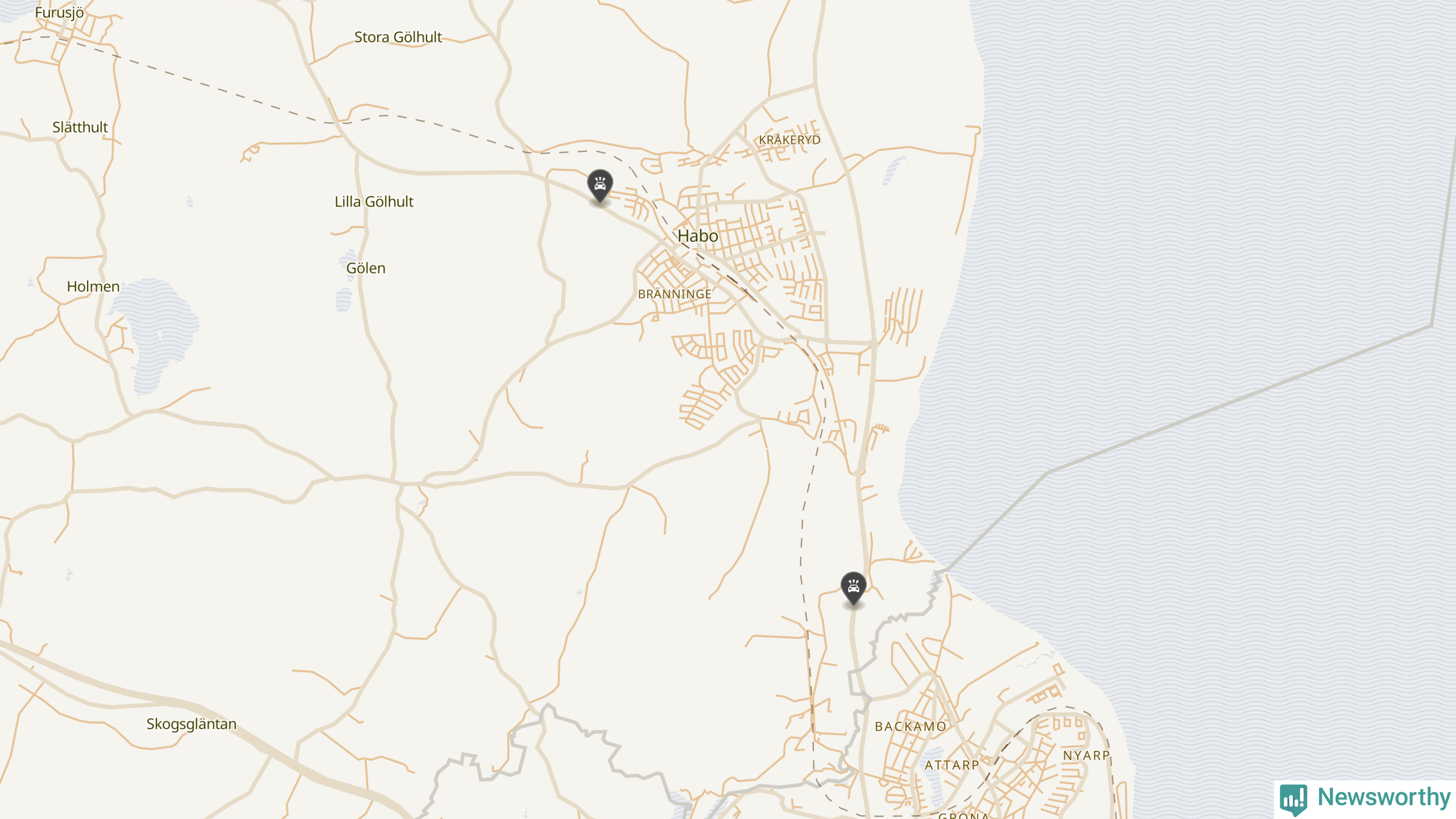
Task: Click the BRÄNNINGE district label
Action: [x=675, y=295]
